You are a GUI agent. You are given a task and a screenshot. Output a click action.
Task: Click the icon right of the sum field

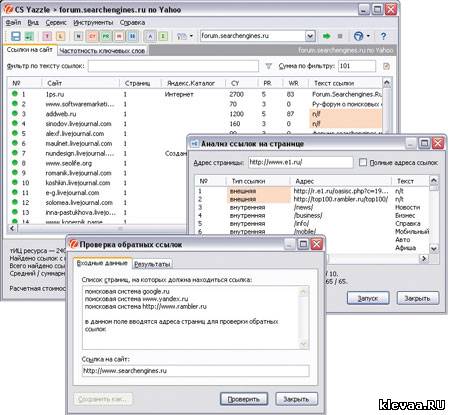pos(386,66)
